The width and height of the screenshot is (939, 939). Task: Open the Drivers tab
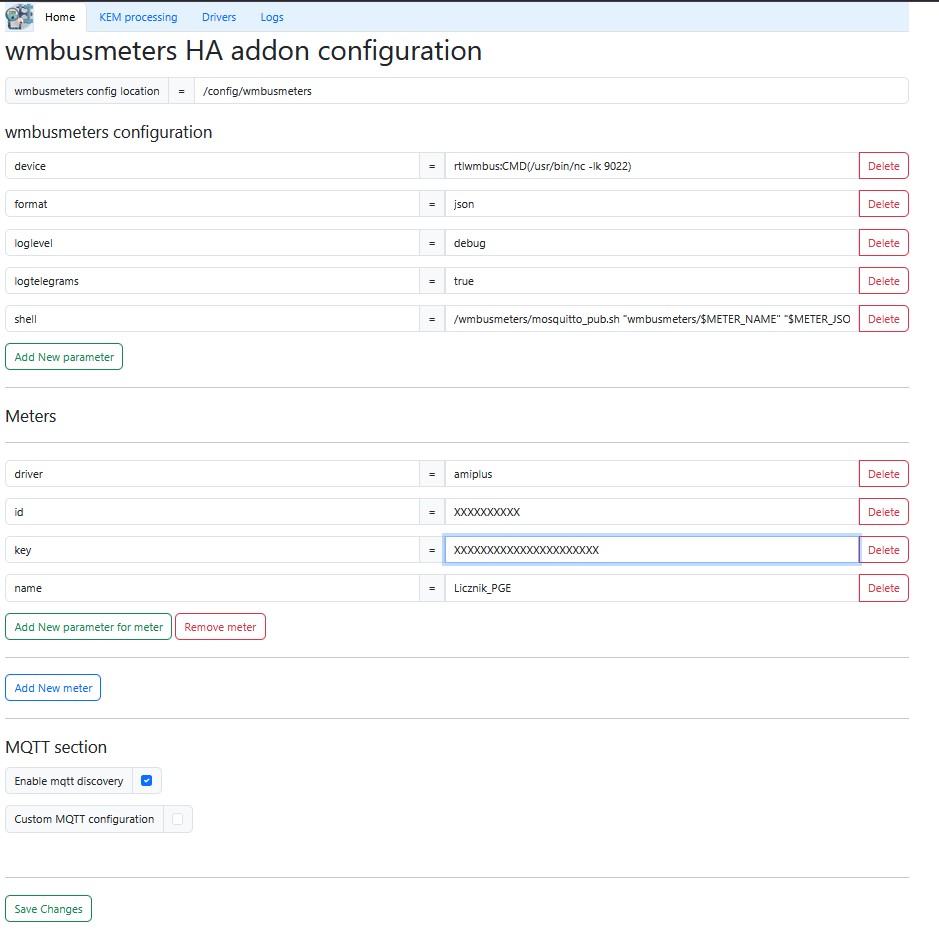point(219,17)
